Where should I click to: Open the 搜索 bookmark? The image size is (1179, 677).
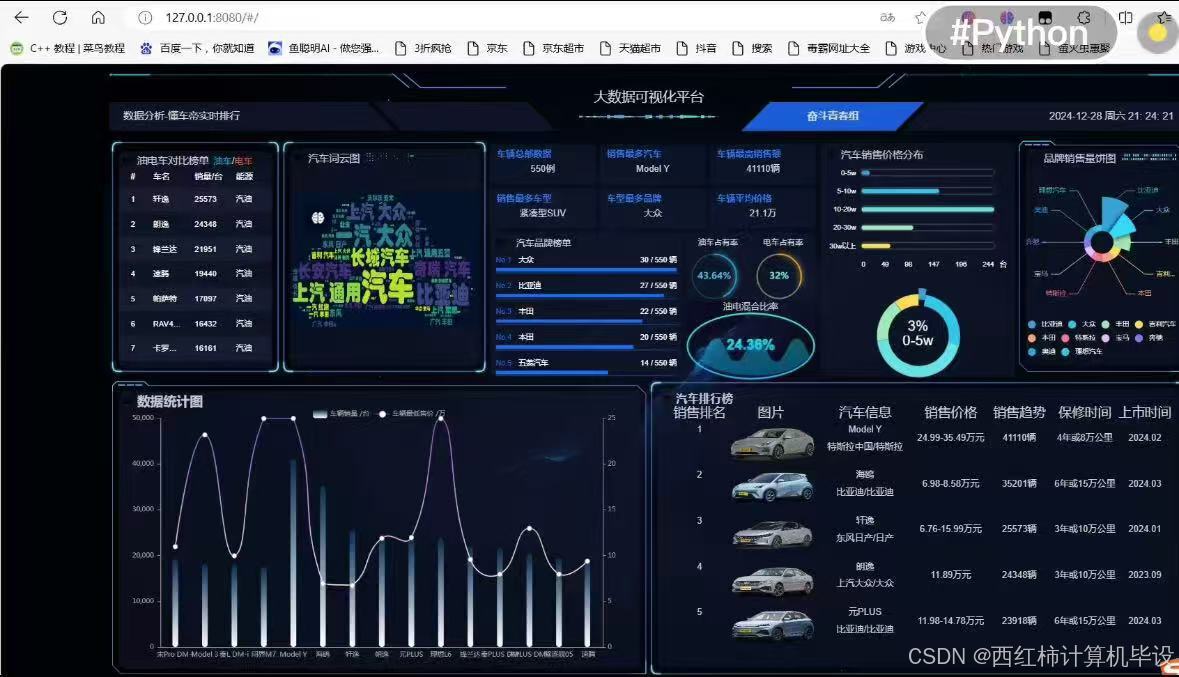point(752,48)
